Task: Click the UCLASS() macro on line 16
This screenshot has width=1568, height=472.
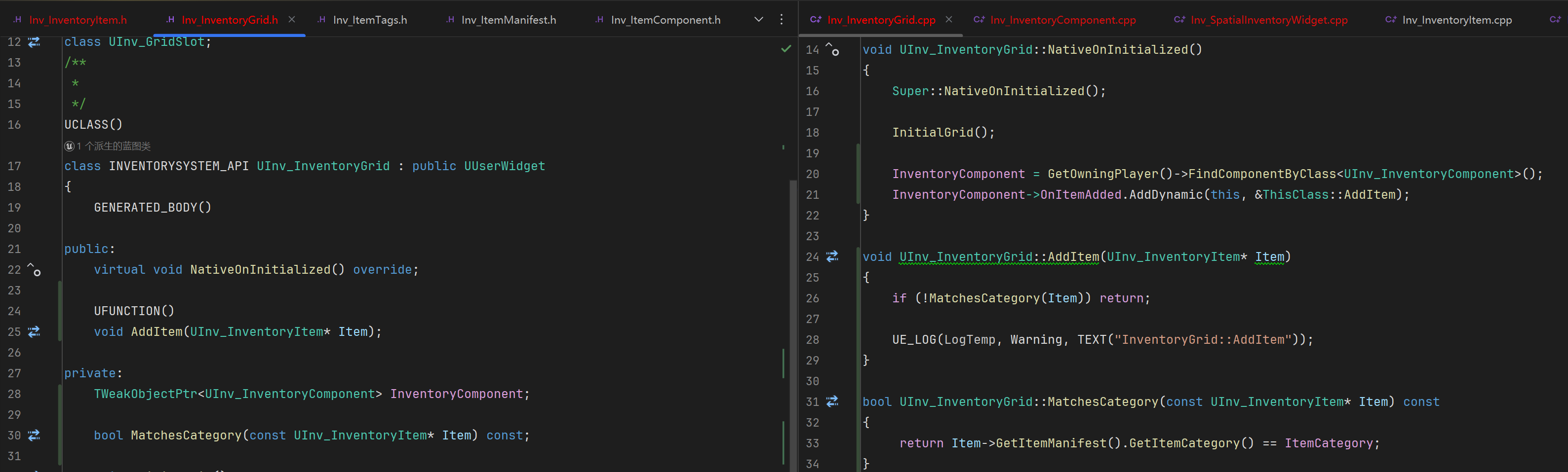Action: [x=94, y=125]
